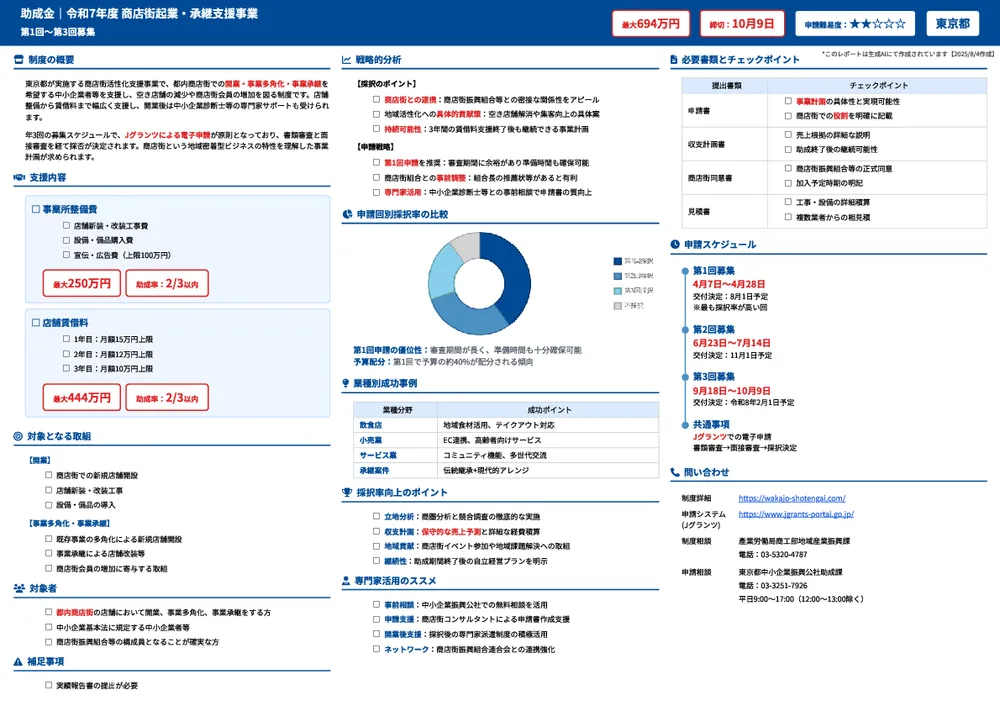
Task: Click phone number 03-5320-4787
Action: [x=784, y=555]
